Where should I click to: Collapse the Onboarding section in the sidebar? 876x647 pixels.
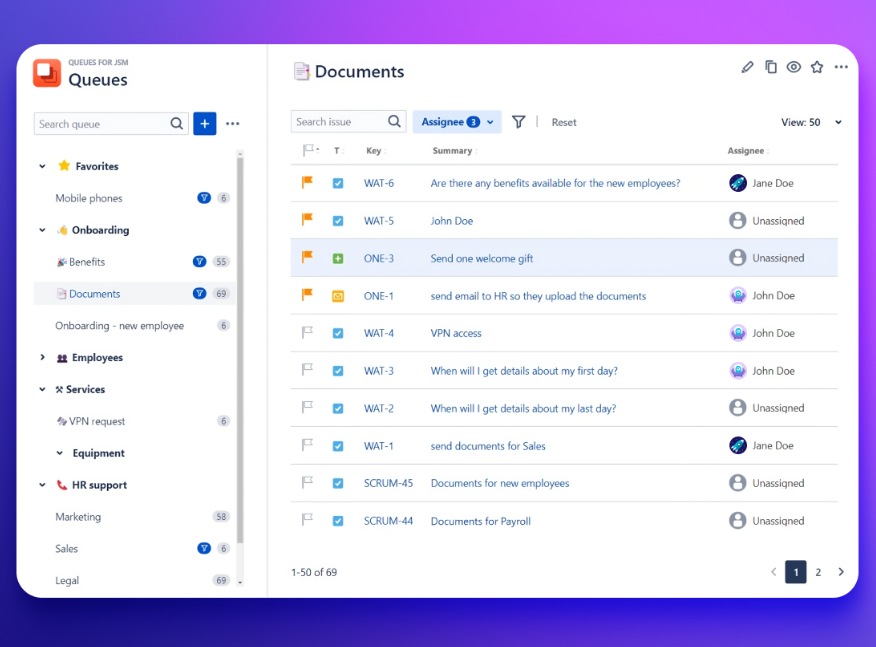41,229
